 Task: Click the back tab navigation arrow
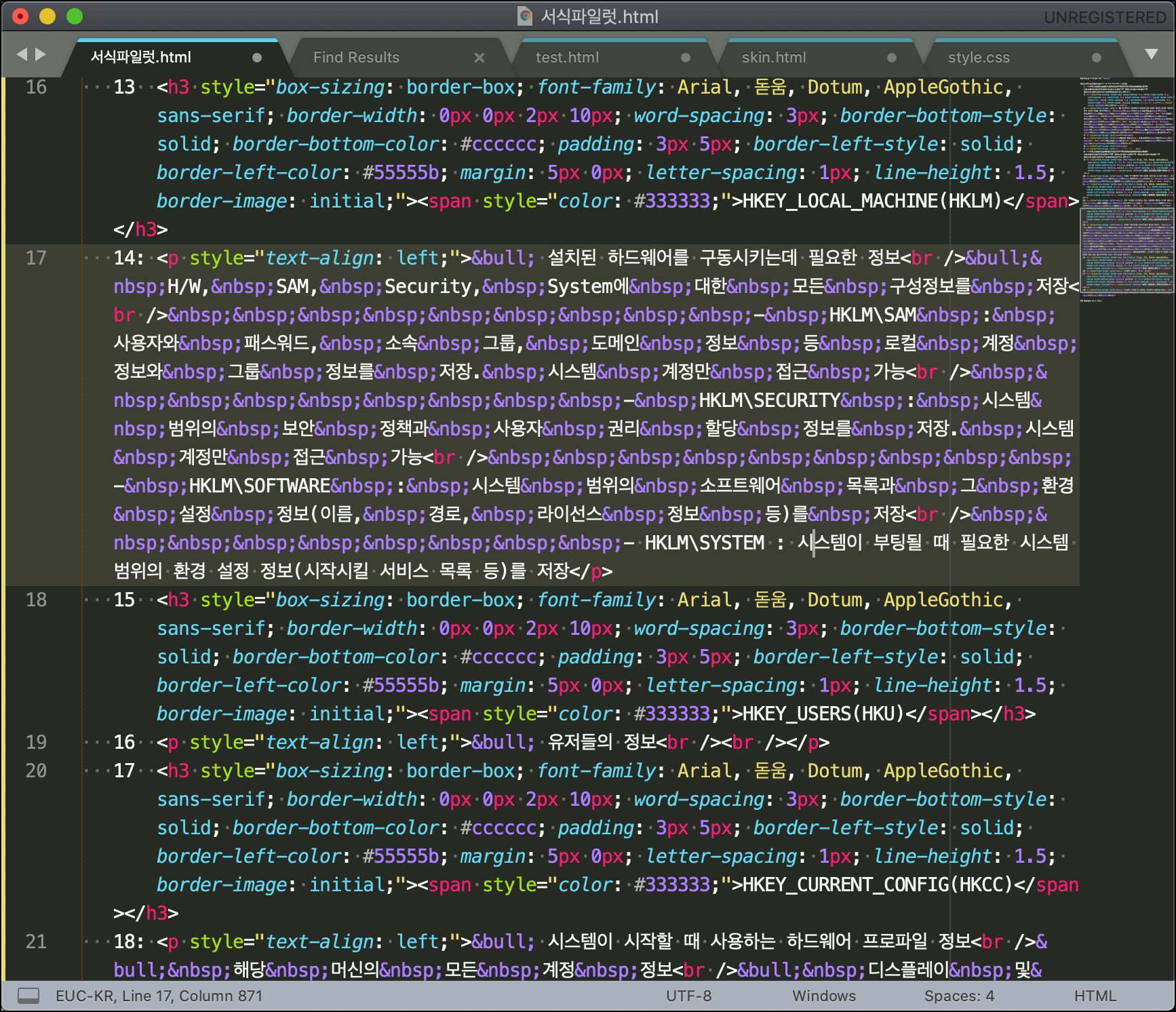tap(21, 55)
